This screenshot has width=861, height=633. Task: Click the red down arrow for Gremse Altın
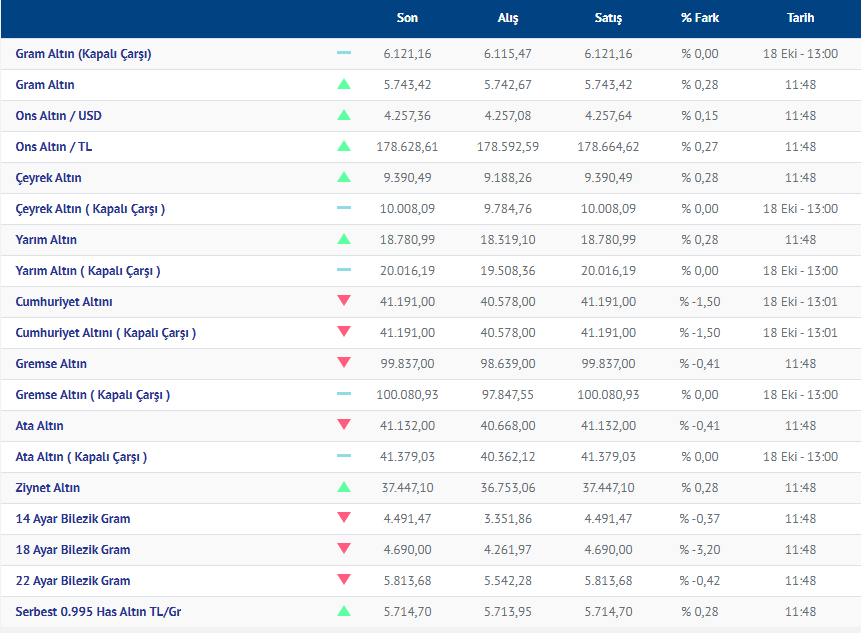coord(344,363)
